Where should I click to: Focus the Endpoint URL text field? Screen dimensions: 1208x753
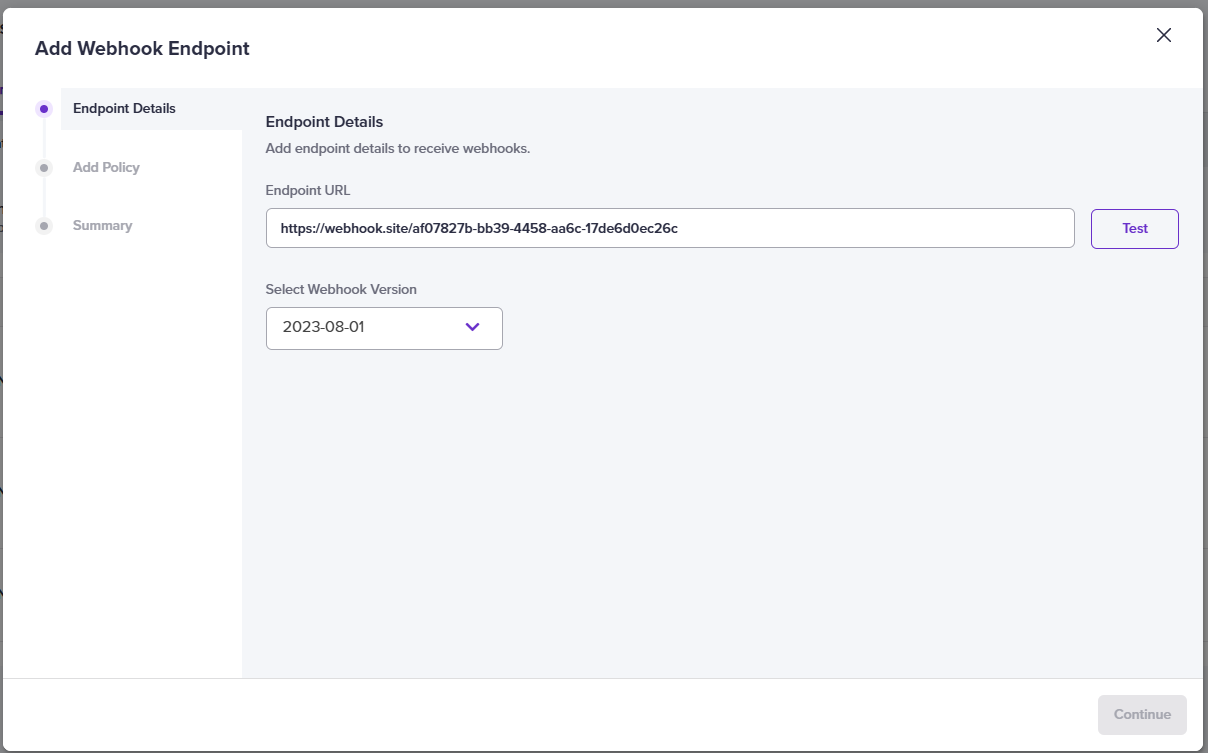[x=669, y=228]
